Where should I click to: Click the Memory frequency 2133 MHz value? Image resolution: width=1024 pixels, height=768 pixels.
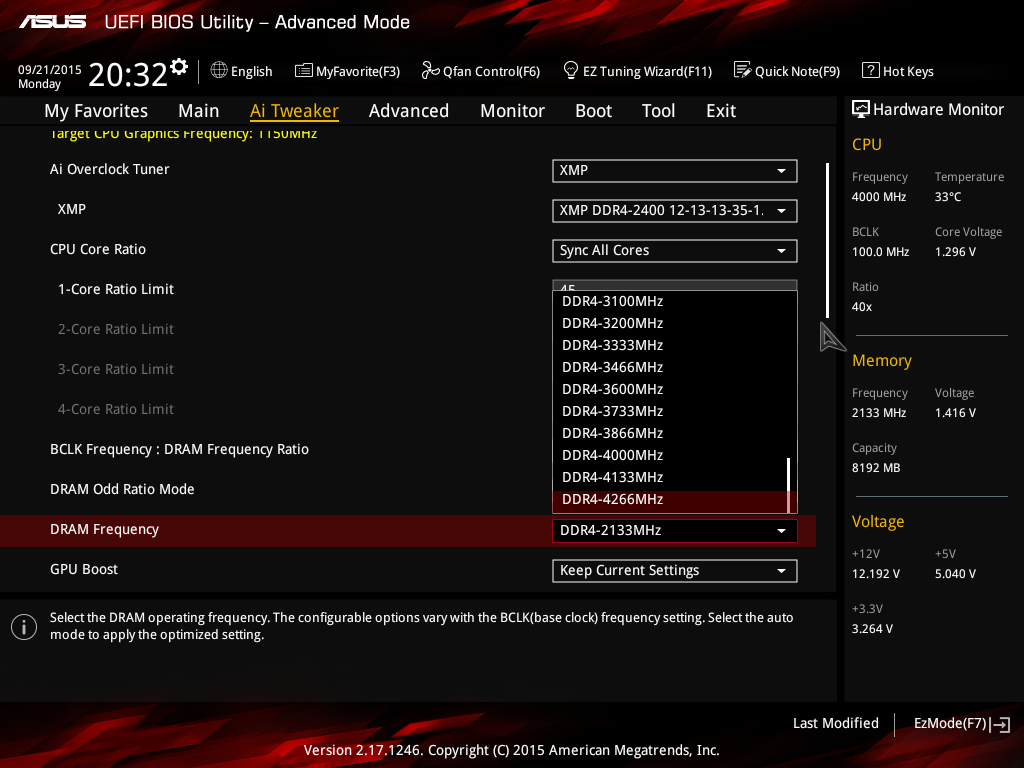(x=879, y=413)
